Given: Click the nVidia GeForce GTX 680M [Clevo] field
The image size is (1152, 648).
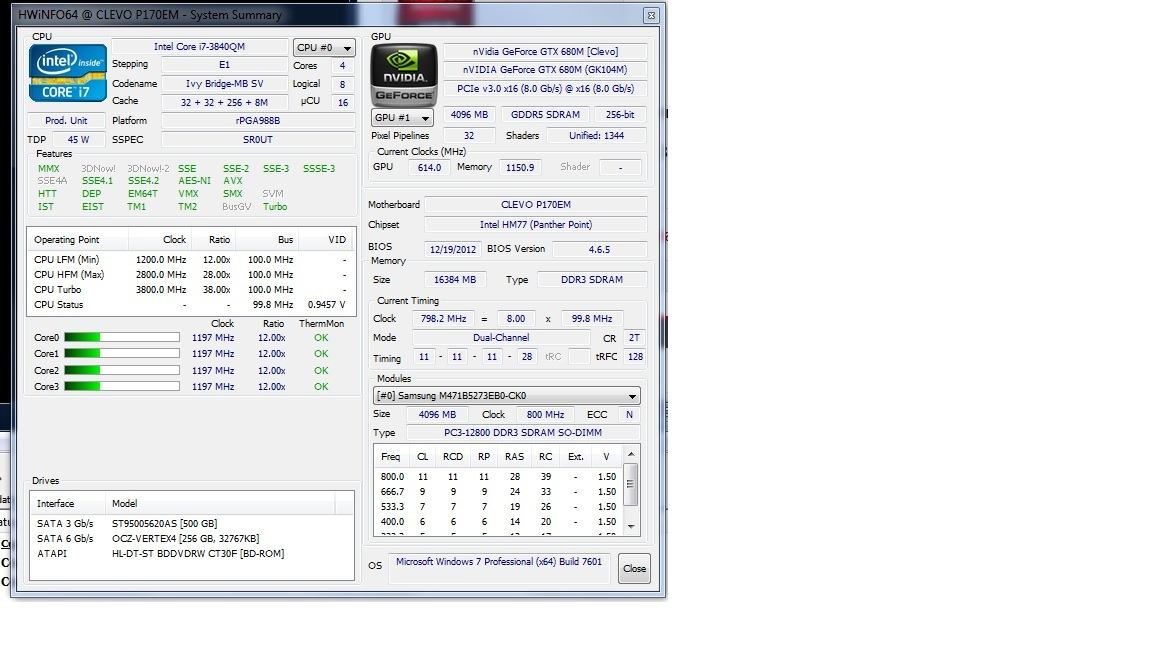Looking at the screenshot, I should tap(545, 51).
